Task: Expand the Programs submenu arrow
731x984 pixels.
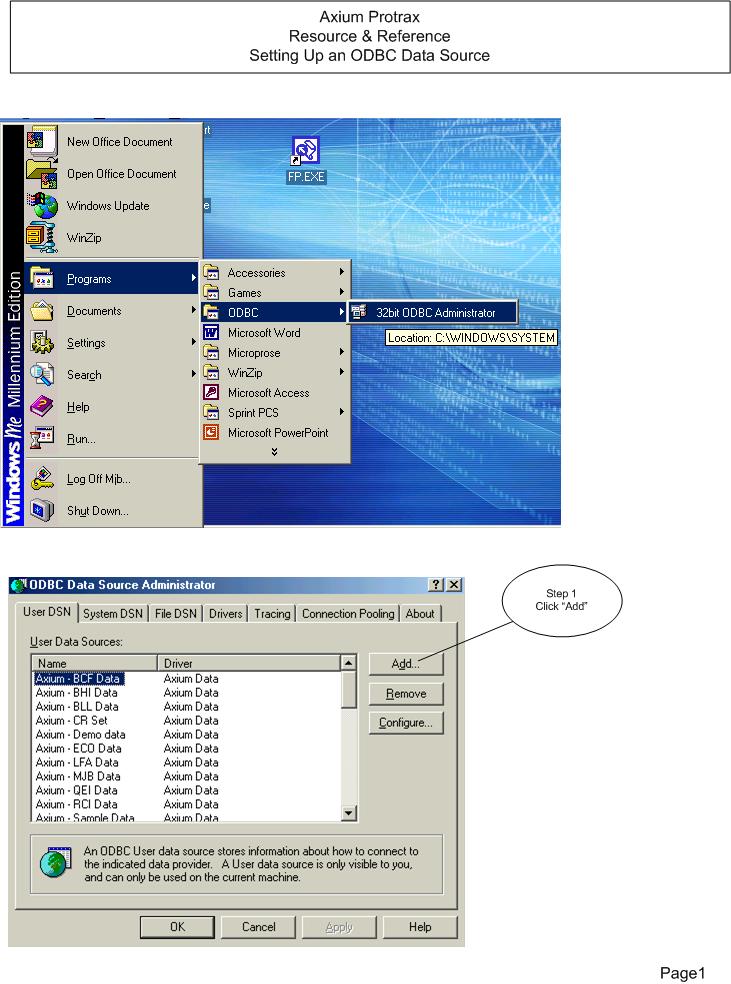Action: coord(194,278)
